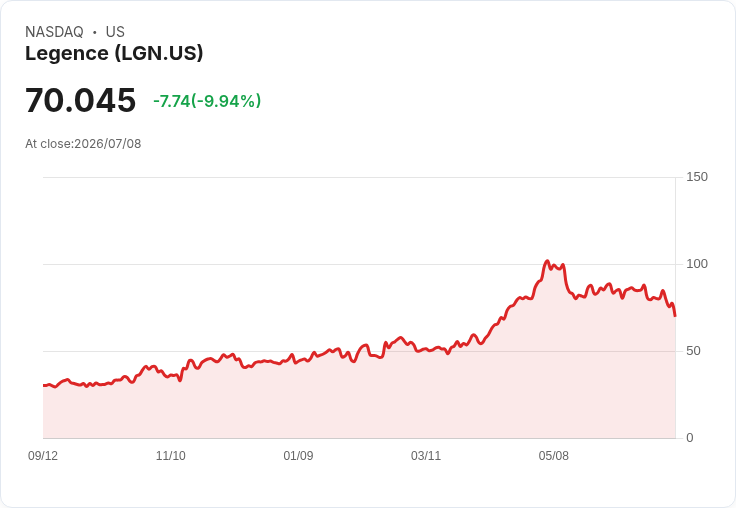Image resolution: width=736 pixels, height=508 pixels.
Task: Click the 100 price axis label
Action: [697, 264]
